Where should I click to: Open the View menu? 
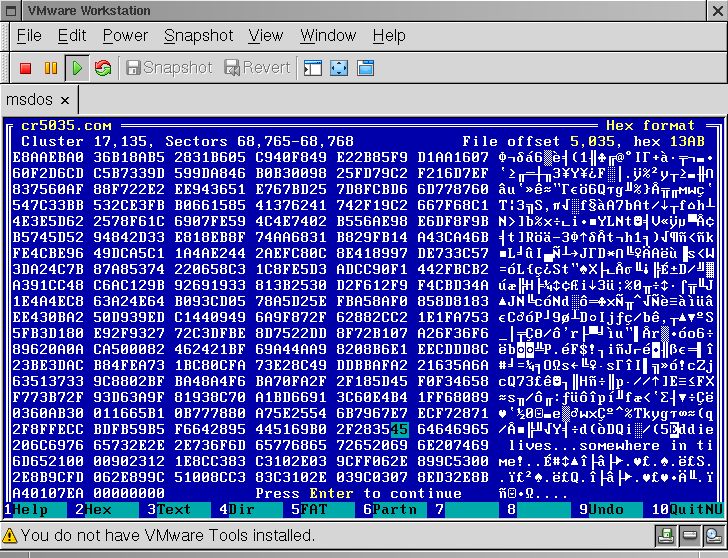pos(266,36)
